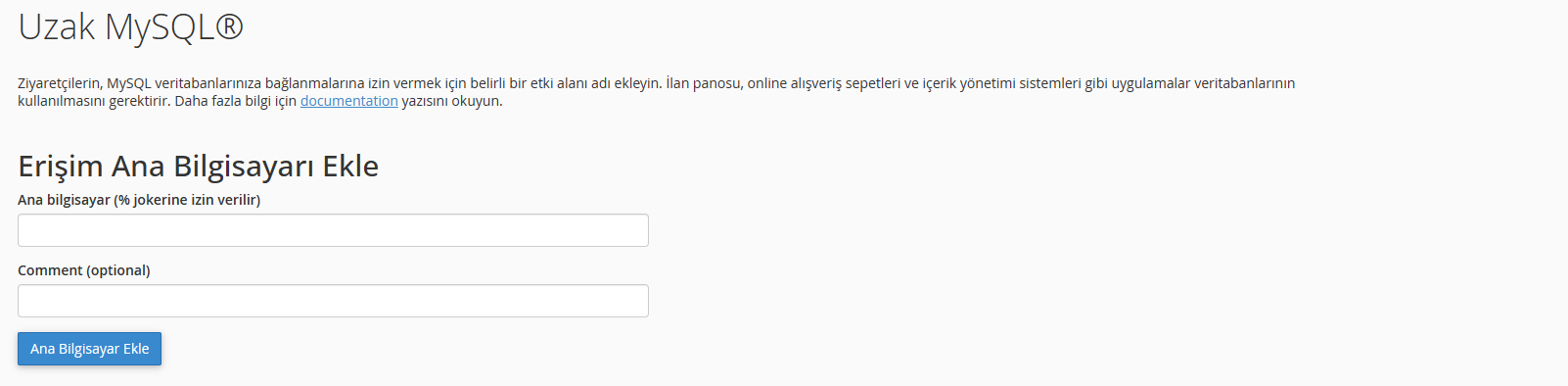Screen dimensions: 1568x386
Task: Focus the Ana bilgisayar host input field
Action: (x=333, y=230)
